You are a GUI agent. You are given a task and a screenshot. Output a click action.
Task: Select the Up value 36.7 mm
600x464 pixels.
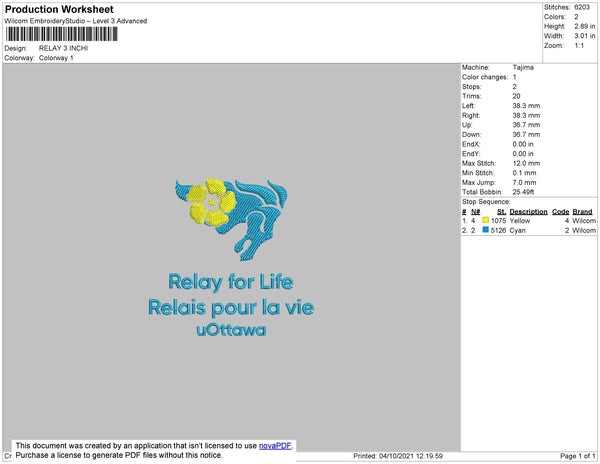click(x=527, y=125)
